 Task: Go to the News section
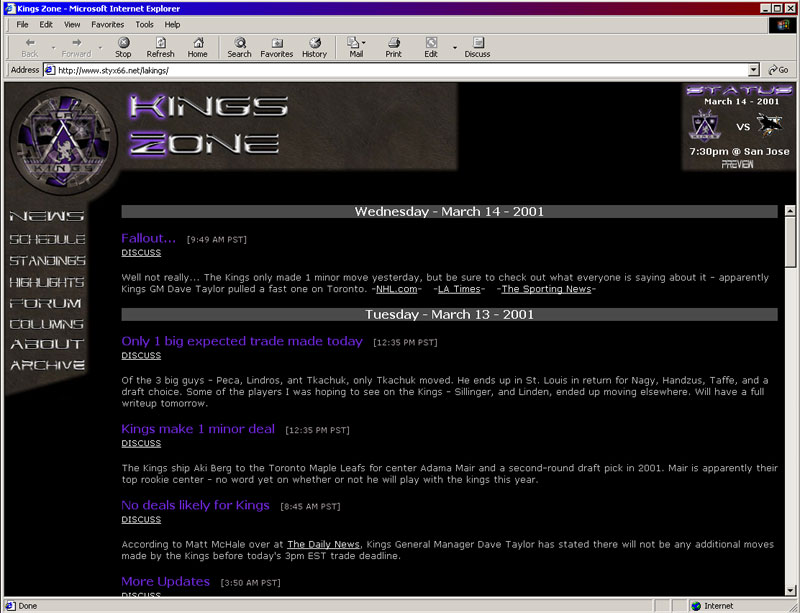[47, 216]
